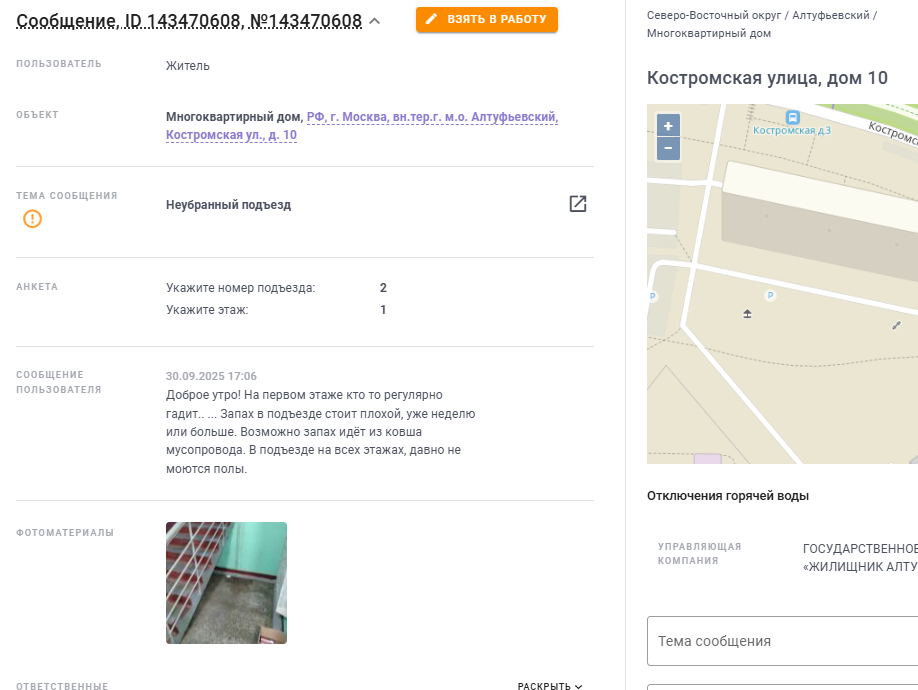918x690 pixels.
Task: Click the Тема сообщения input field
Action: (x=782, y=641)
